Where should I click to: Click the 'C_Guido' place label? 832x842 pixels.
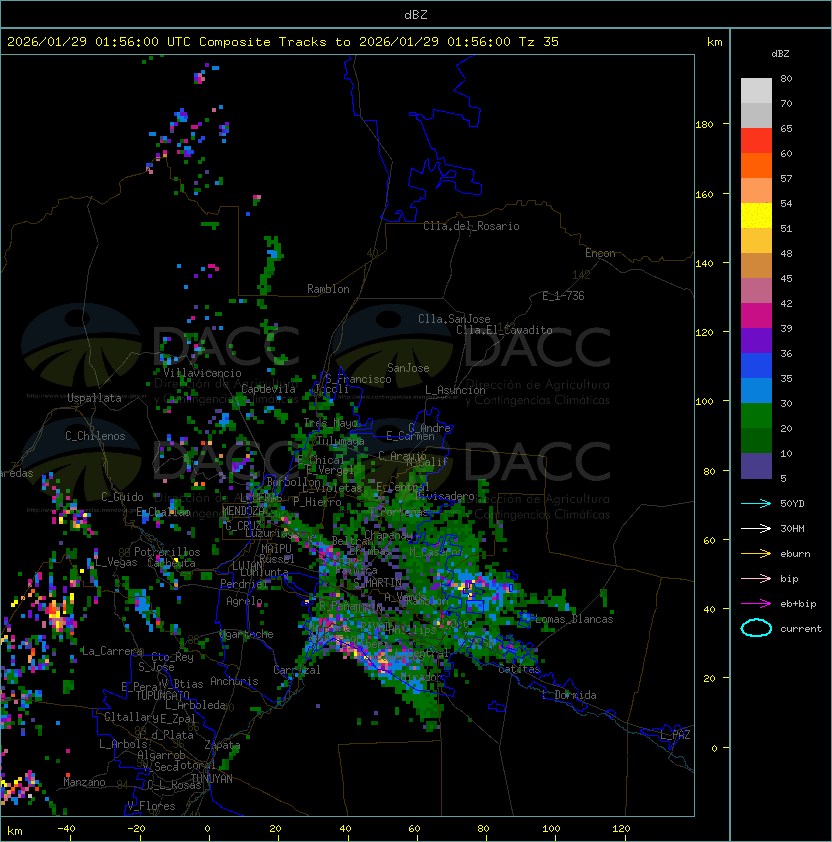coord(122,497)
